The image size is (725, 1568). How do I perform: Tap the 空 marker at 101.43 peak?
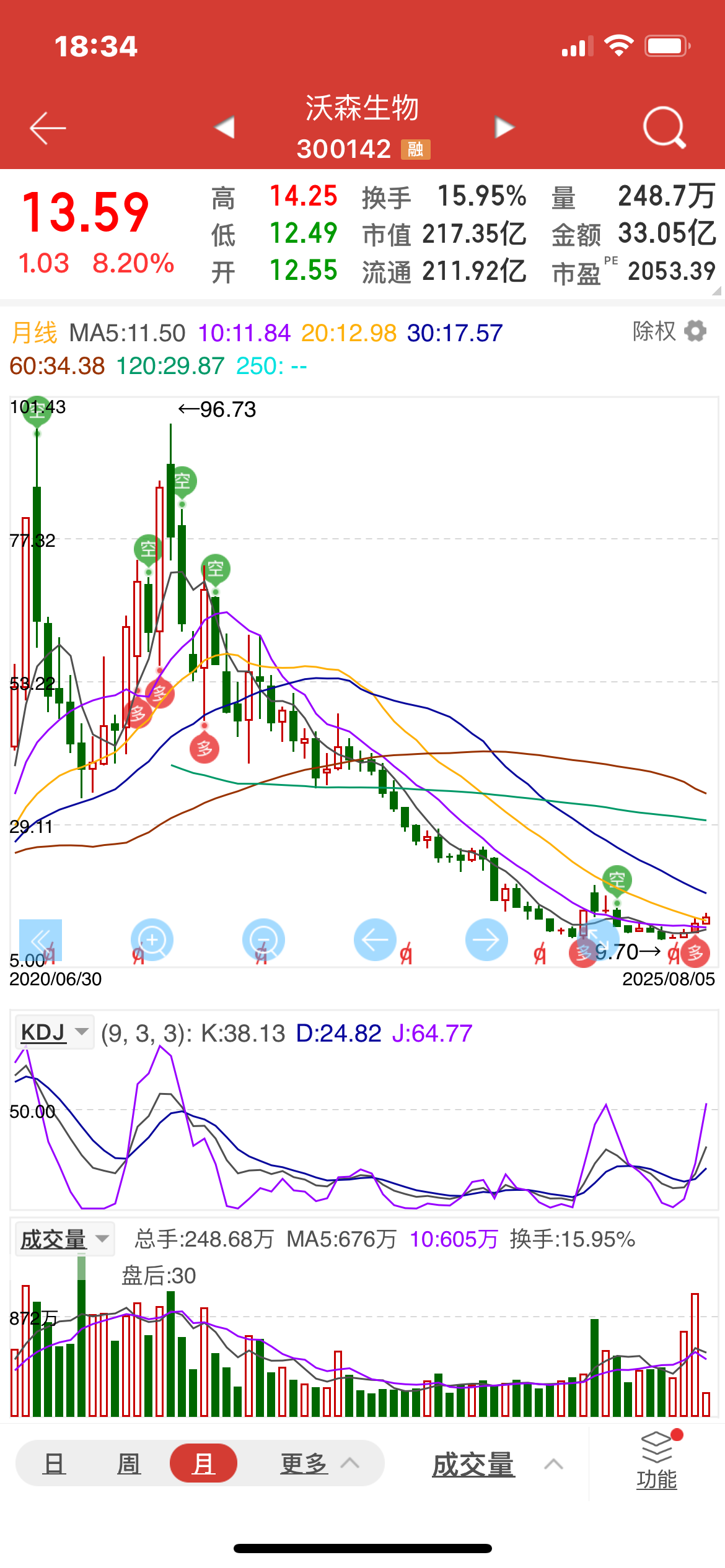(x=37, y=411)
